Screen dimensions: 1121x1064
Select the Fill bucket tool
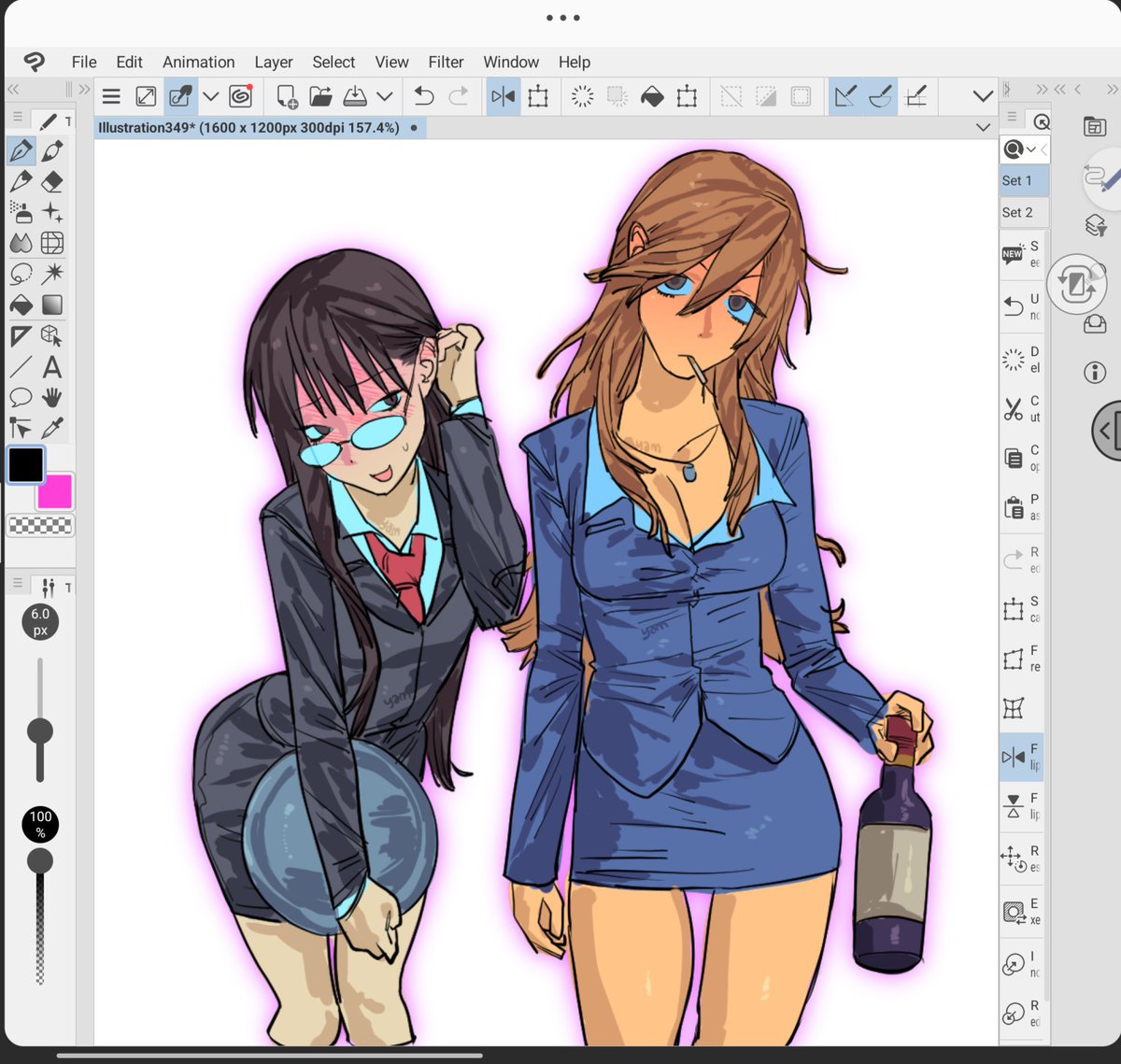pyautogui.click(x=21, y=305)
